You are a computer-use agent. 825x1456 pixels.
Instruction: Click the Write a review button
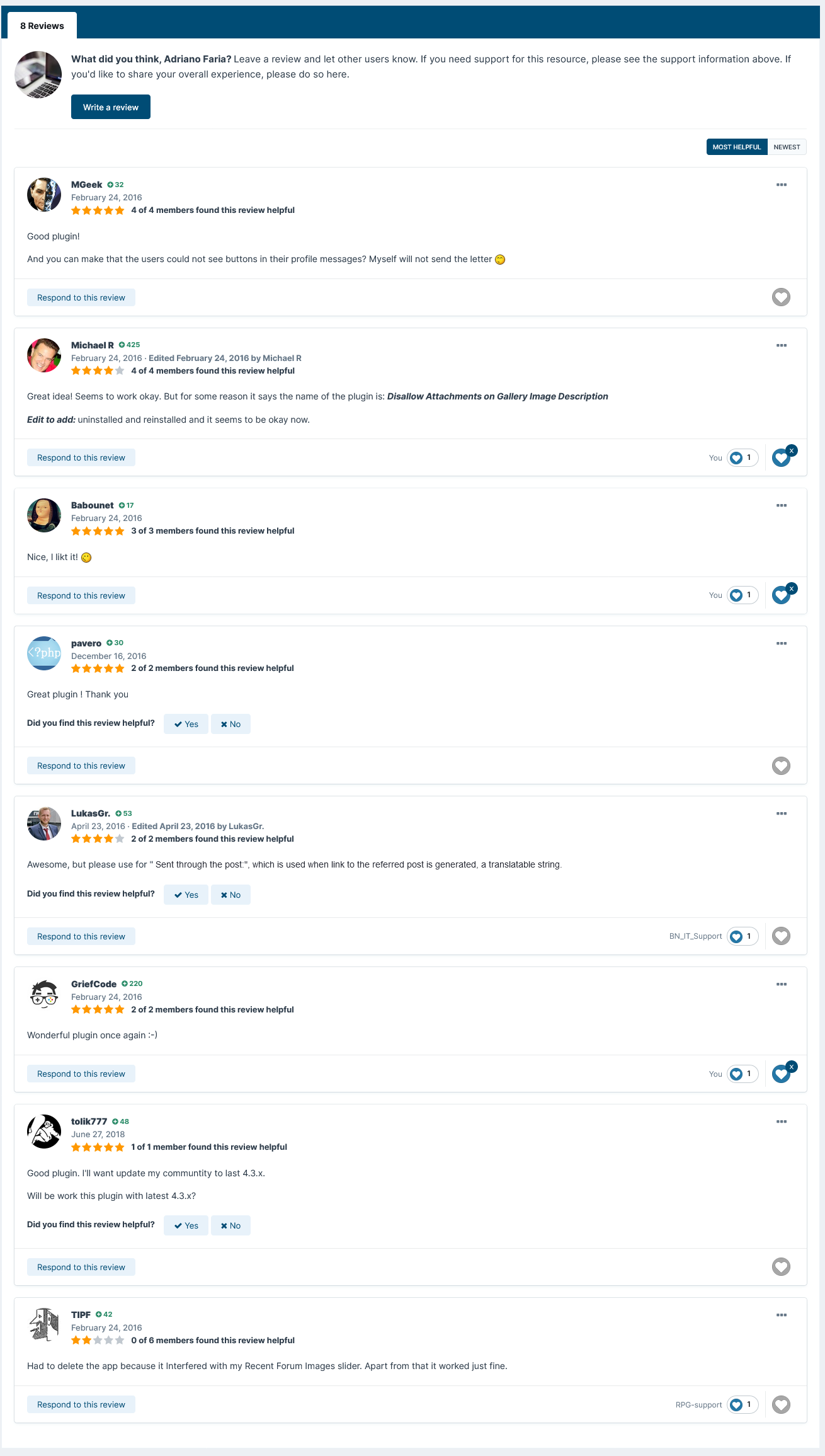point(111,107)
